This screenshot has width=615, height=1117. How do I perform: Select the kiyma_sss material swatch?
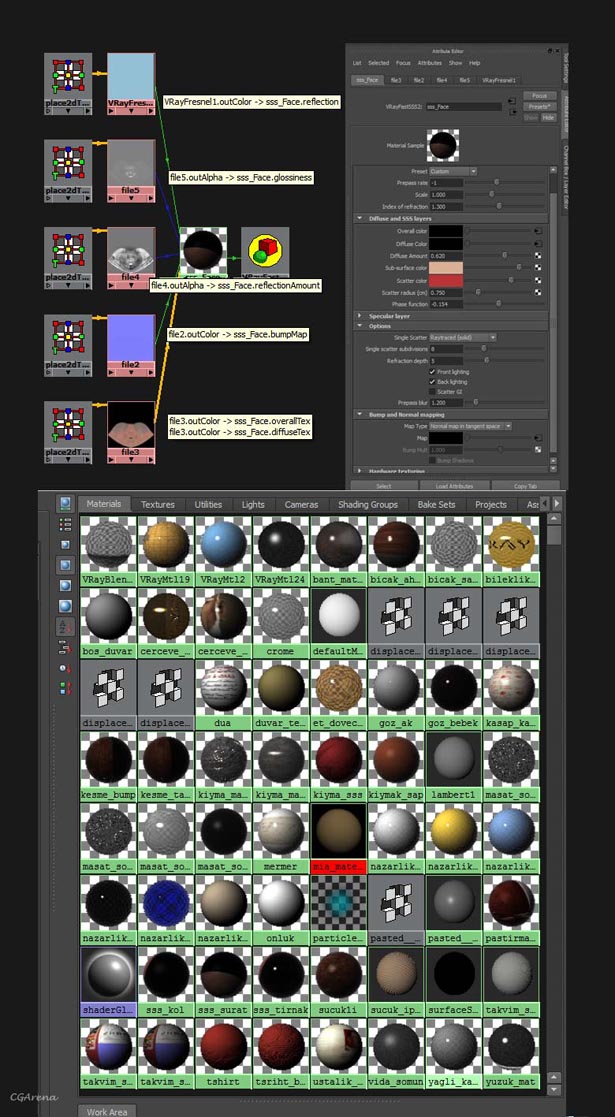tap(338, 767)
